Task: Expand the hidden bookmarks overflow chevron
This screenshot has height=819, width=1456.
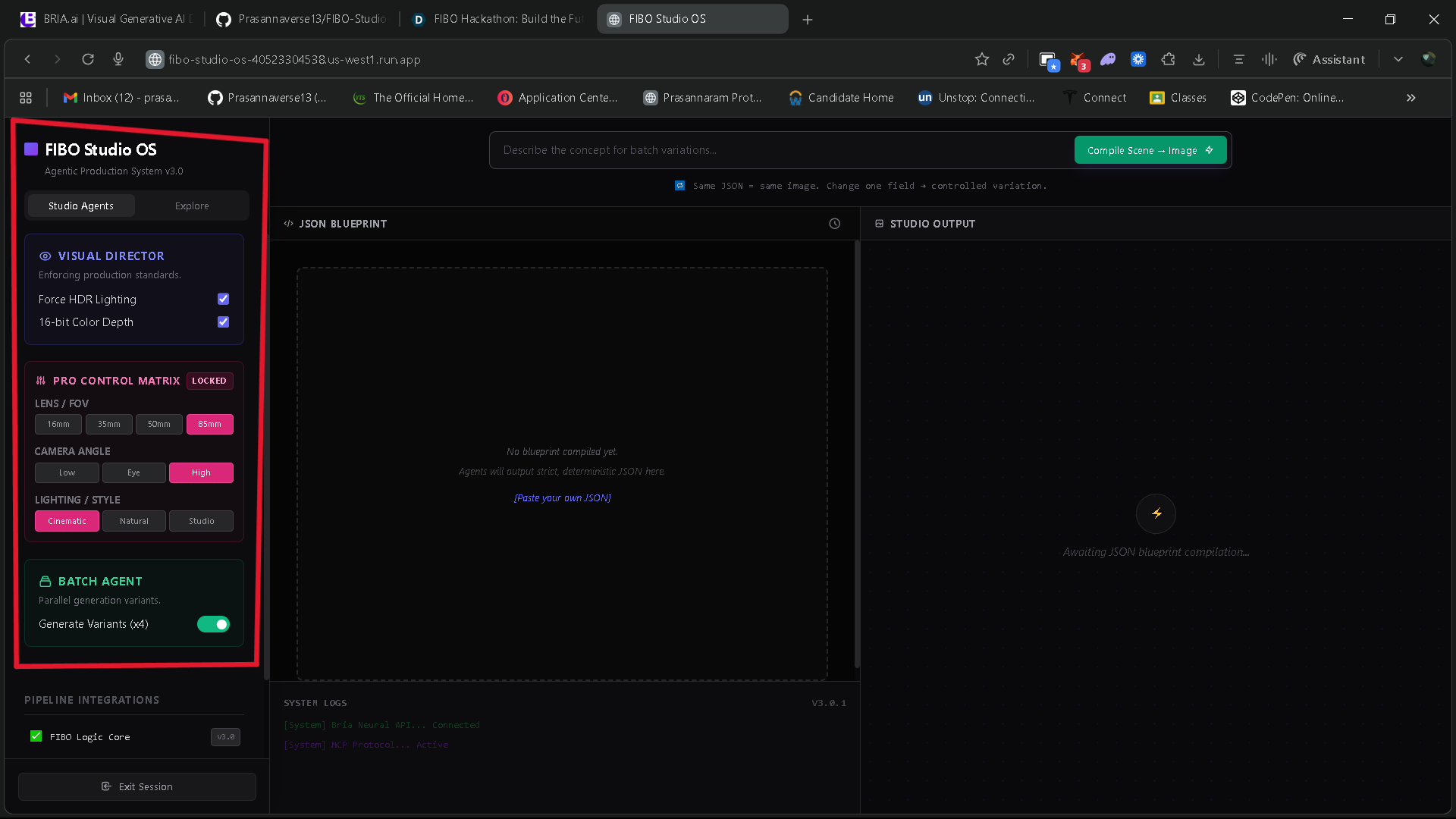Action: 1410,98
